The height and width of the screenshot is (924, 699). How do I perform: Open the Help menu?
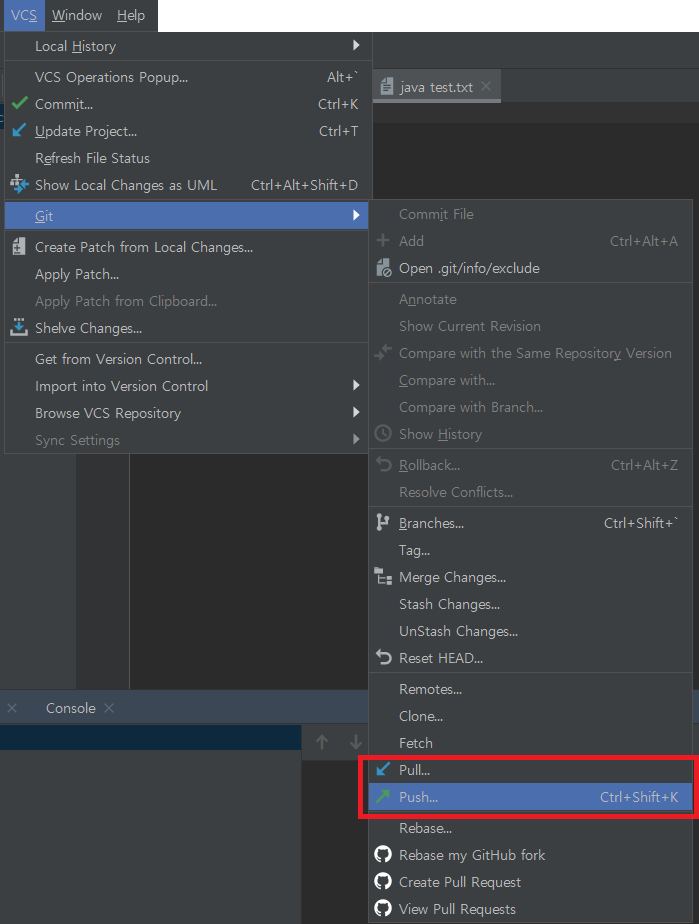coord(131,15)
